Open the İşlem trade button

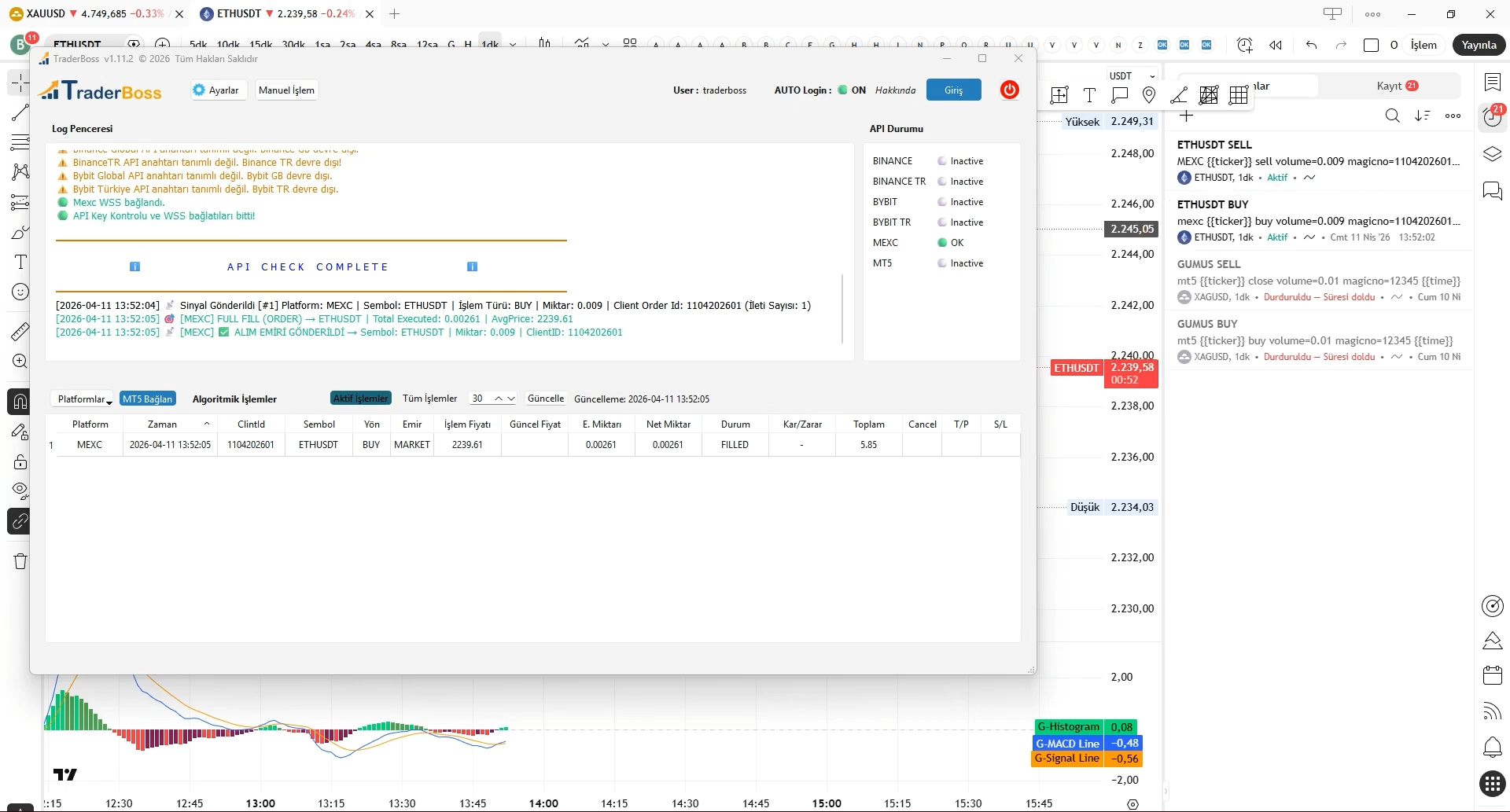click(x=1423, y=45)
